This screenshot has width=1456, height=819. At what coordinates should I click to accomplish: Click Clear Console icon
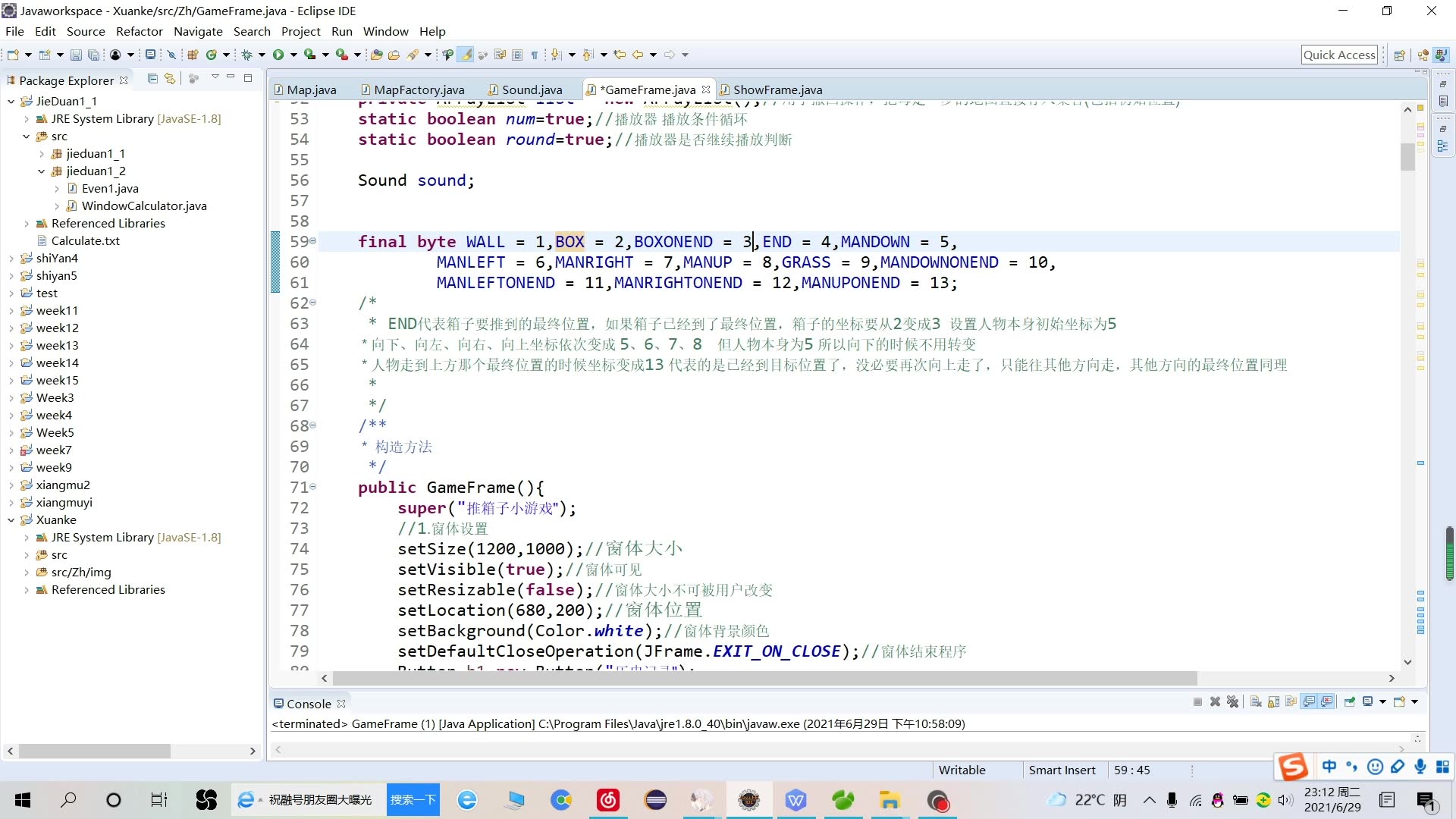(1256, 702)
